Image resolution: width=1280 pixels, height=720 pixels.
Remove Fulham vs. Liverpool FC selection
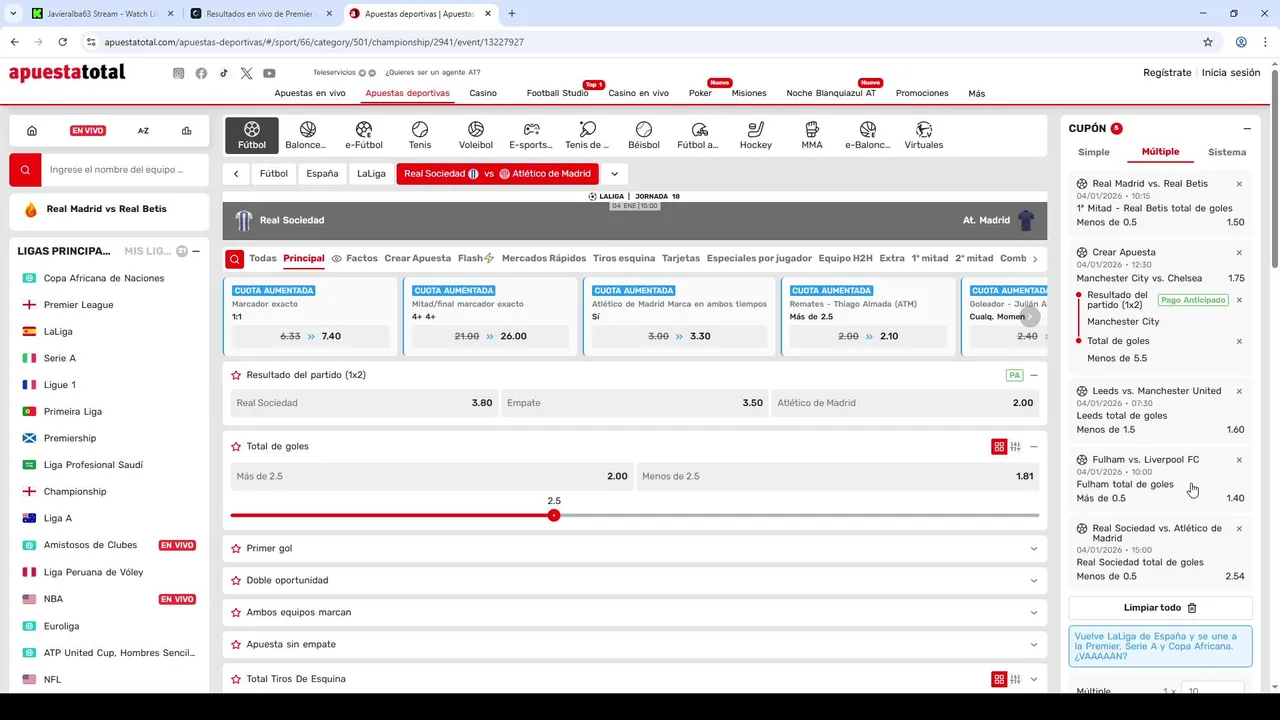1239,460
